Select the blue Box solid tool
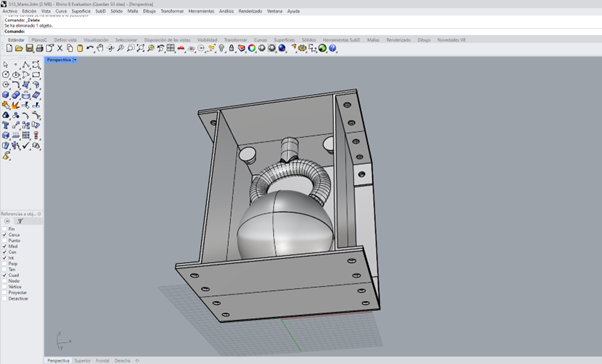This screenshot has width=602, height=364. tap(5, 95)
